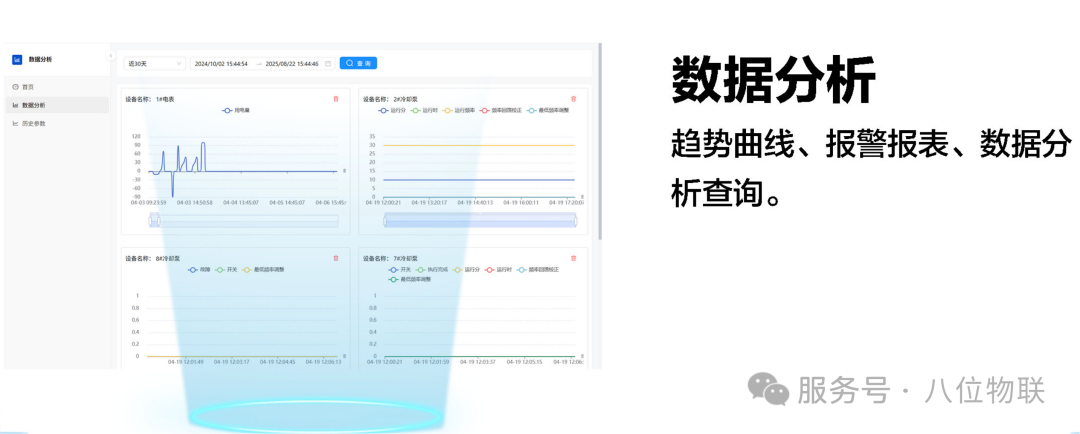Toggle 故障 legend in 8#冷却泵 chart

tap(200, 269)
